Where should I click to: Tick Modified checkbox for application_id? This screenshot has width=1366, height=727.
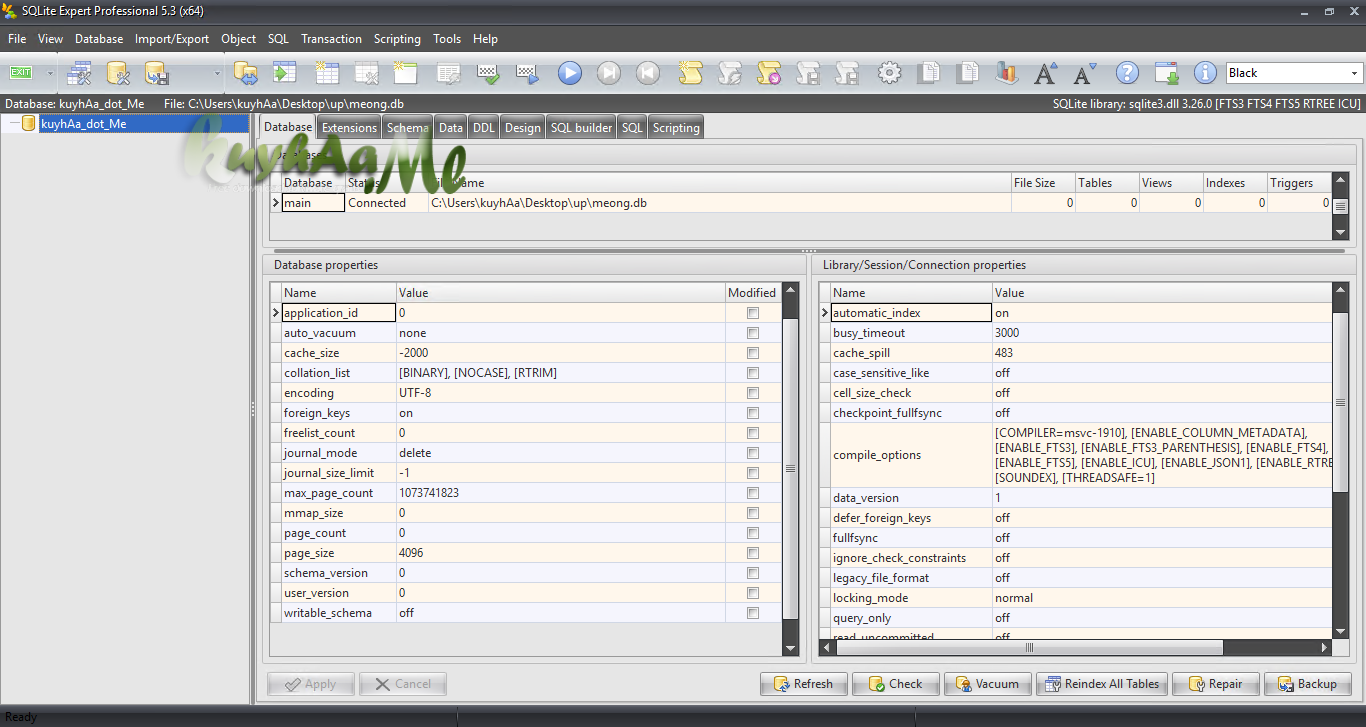click(753, 313)
